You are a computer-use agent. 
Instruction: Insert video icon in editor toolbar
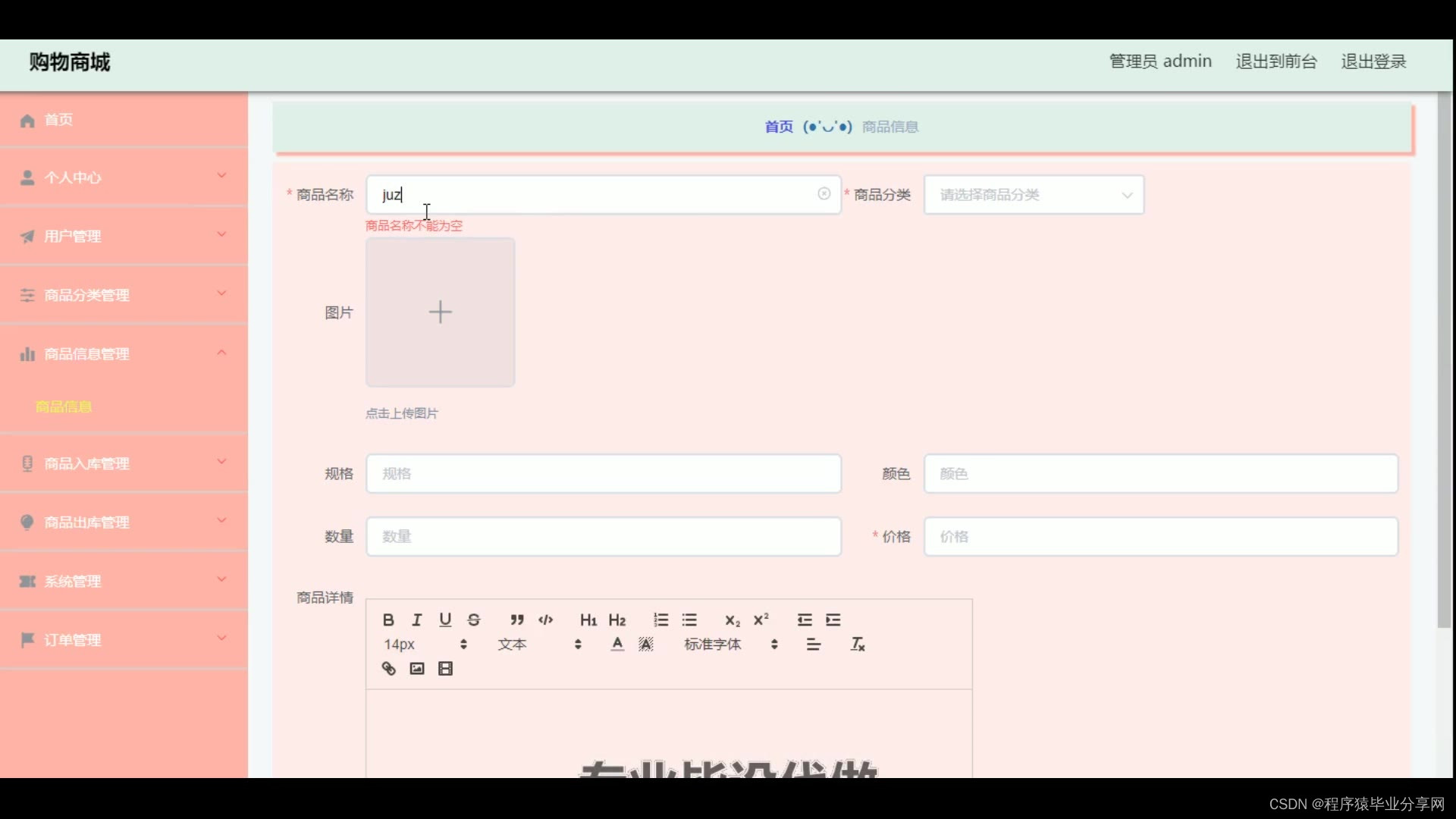tap(445, 668)
